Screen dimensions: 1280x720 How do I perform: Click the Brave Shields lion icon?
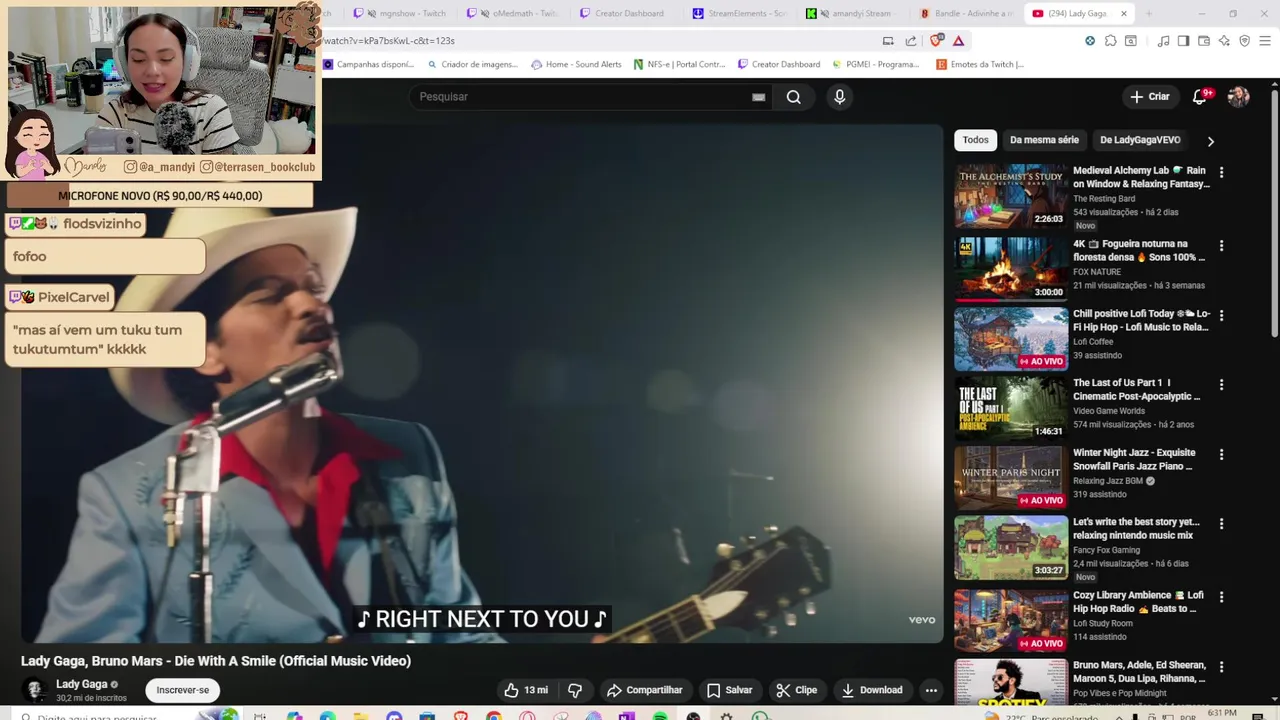click(936, 41)
